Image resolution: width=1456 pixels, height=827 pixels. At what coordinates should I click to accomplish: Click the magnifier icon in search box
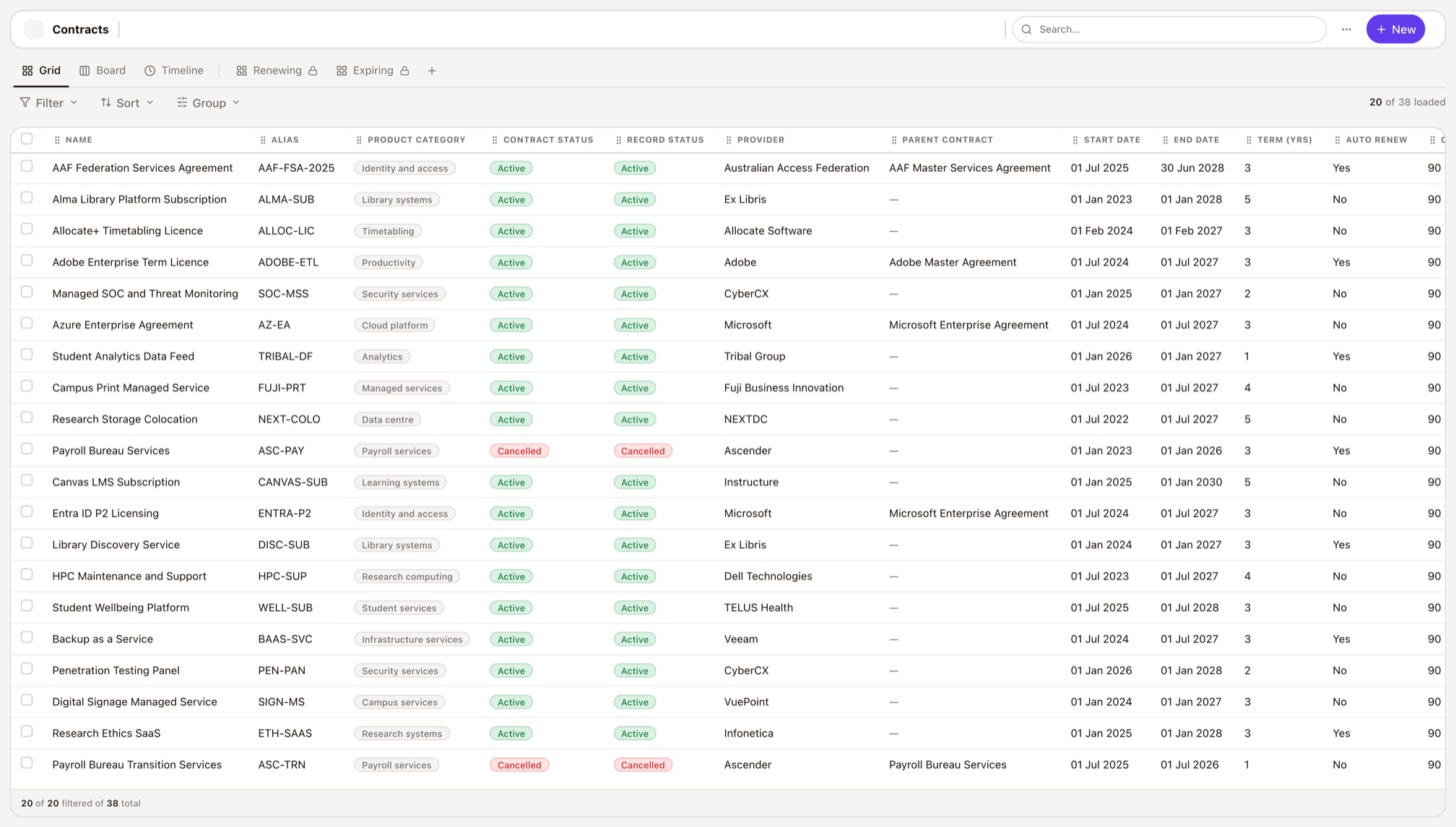click(1026, 30)
